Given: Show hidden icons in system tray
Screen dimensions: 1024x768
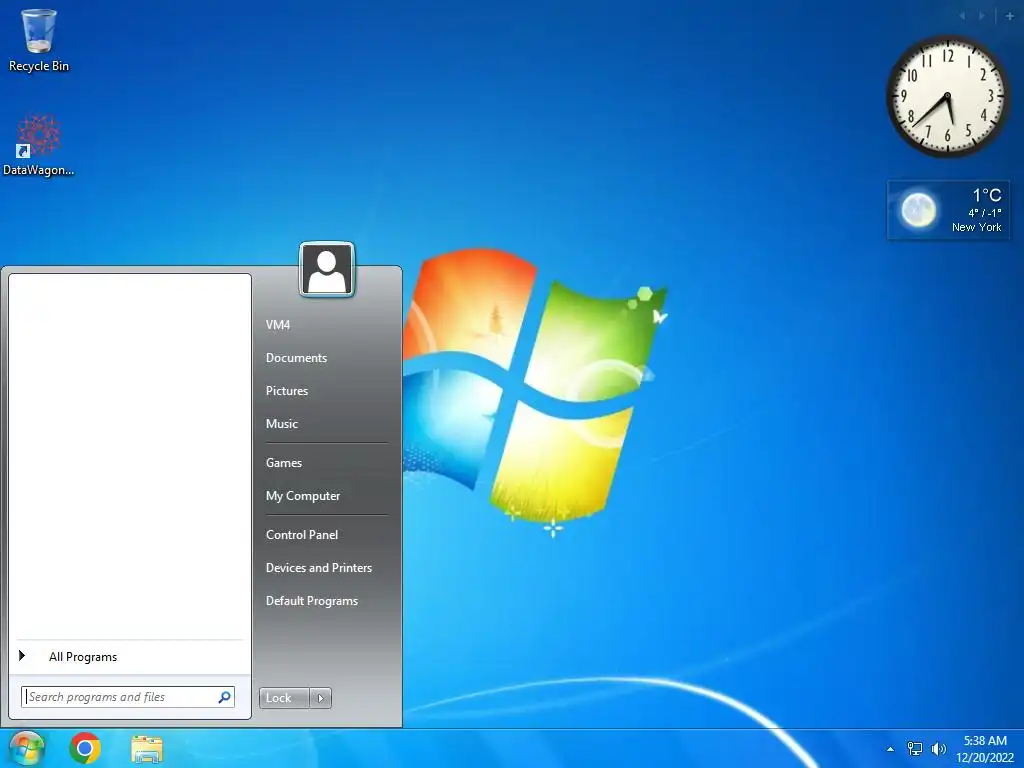Looking at the screenshot, I should 890,749.
